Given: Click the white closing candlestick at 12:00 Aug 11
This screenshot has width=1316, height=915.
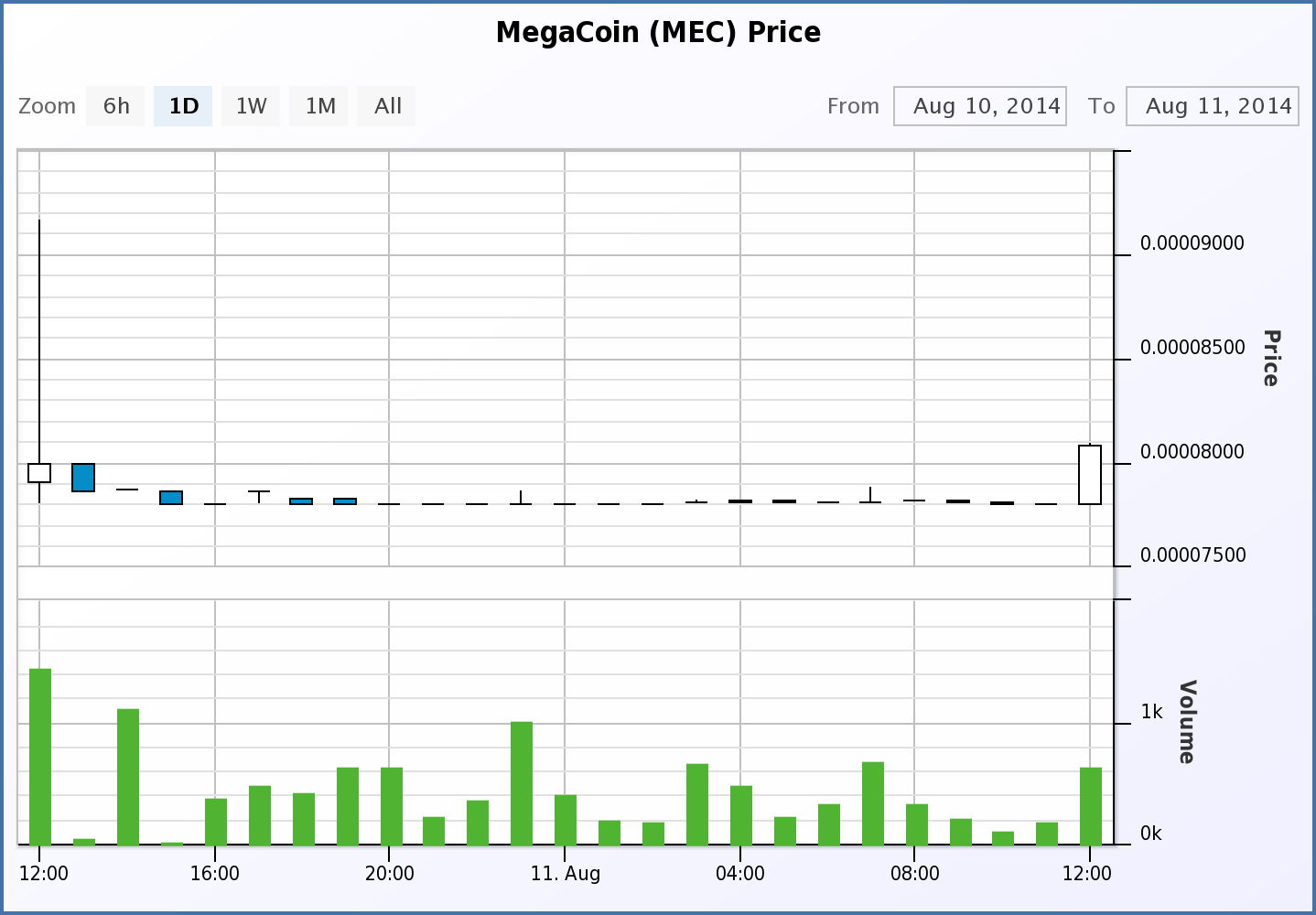Looking at the screenshot, I should point(1090,475).
